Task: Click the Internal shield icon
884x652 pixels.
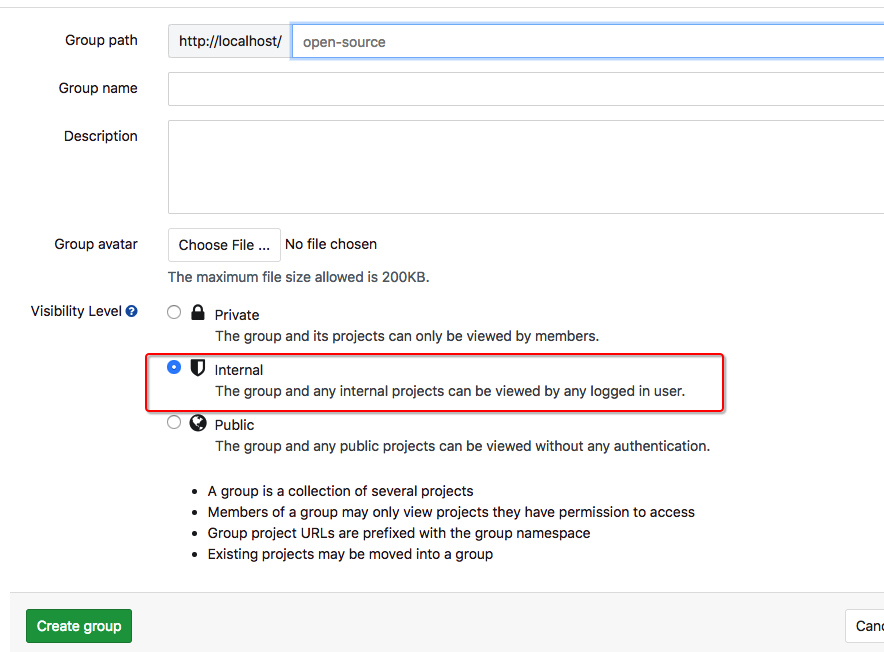Action: 198,368
